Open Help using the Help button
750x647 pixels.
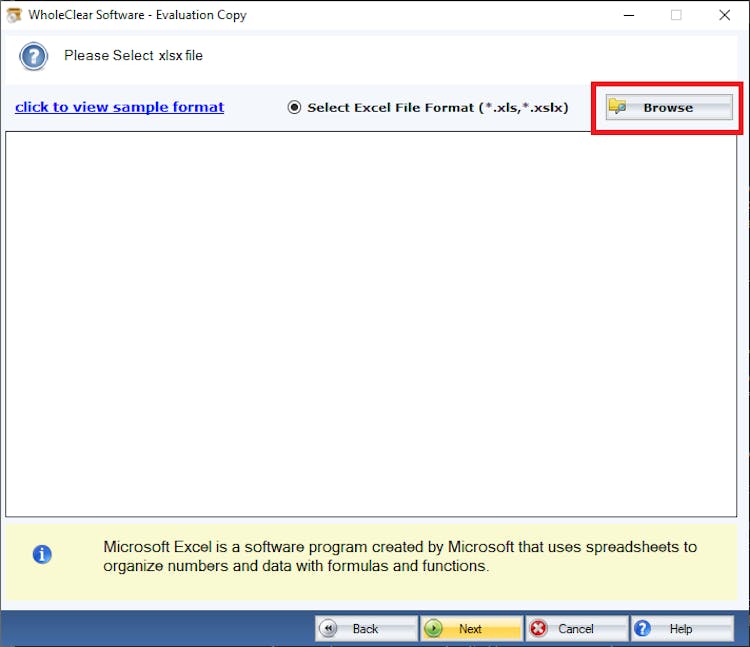tap(682, 629)
